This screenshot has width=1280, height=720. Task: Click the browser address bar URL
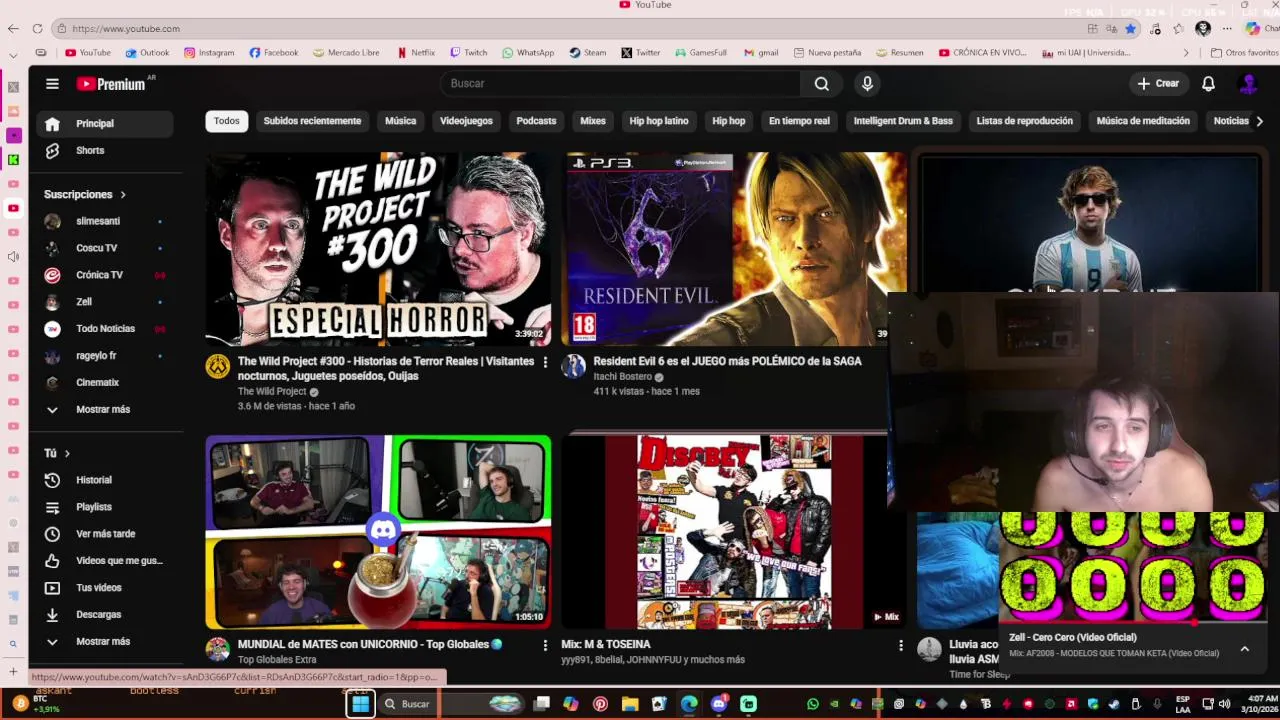126,29
